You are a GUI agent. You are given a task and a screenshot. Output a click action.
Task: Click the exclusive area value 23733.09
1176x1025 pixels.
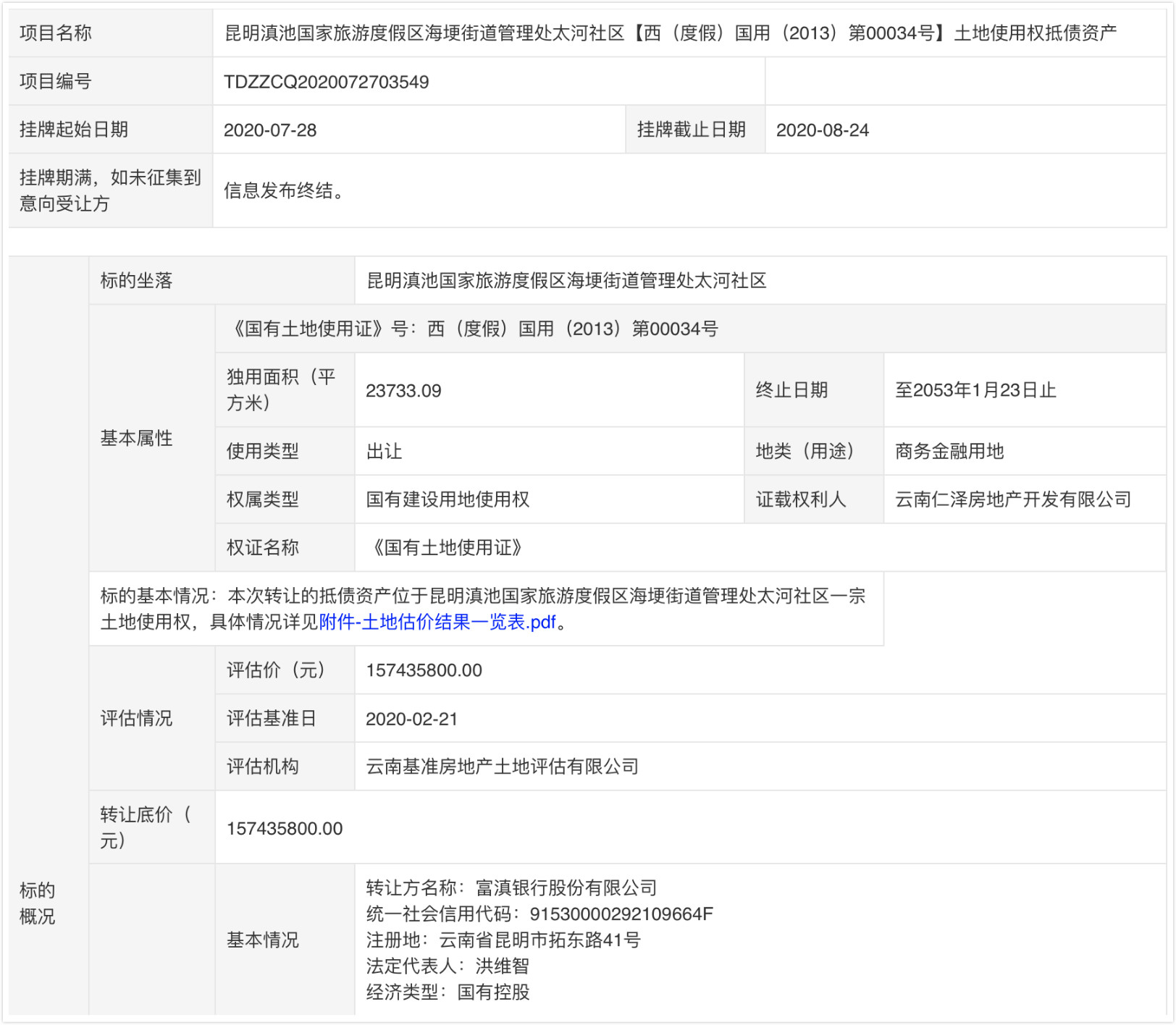pyautogui.click(x=400, y=389)
